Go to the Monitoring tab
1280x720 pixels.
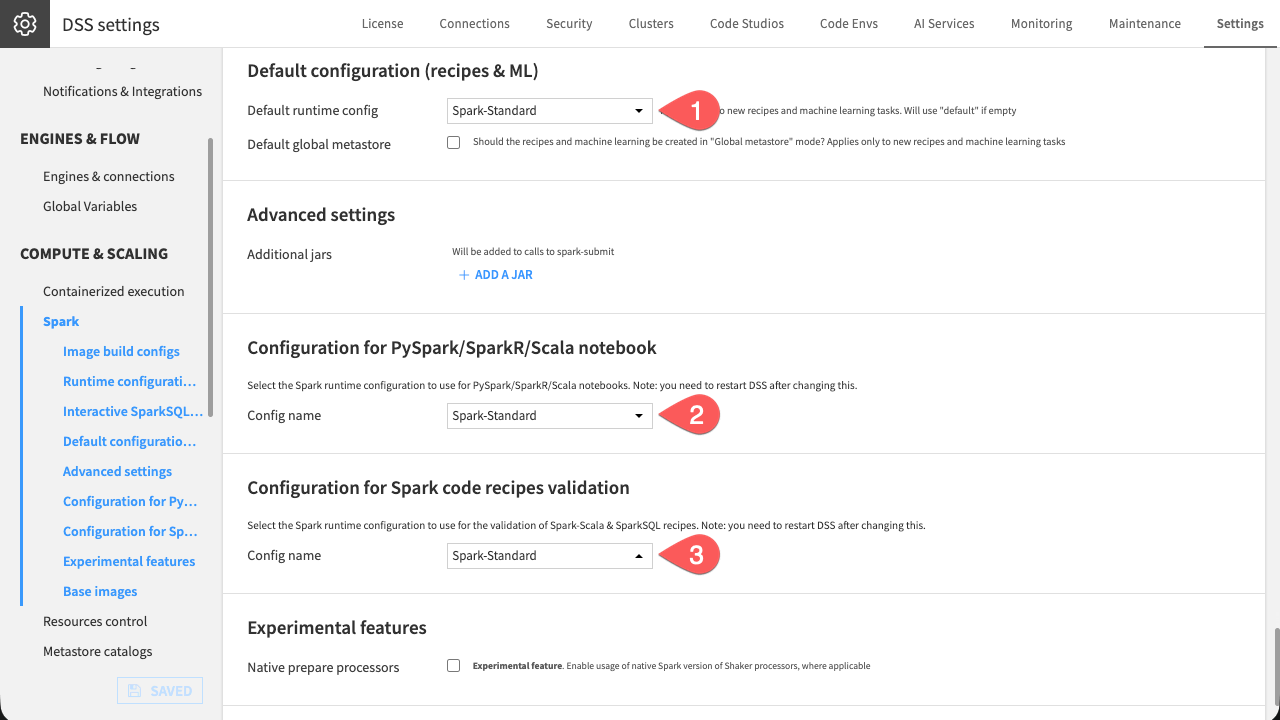click(1041, 24)
